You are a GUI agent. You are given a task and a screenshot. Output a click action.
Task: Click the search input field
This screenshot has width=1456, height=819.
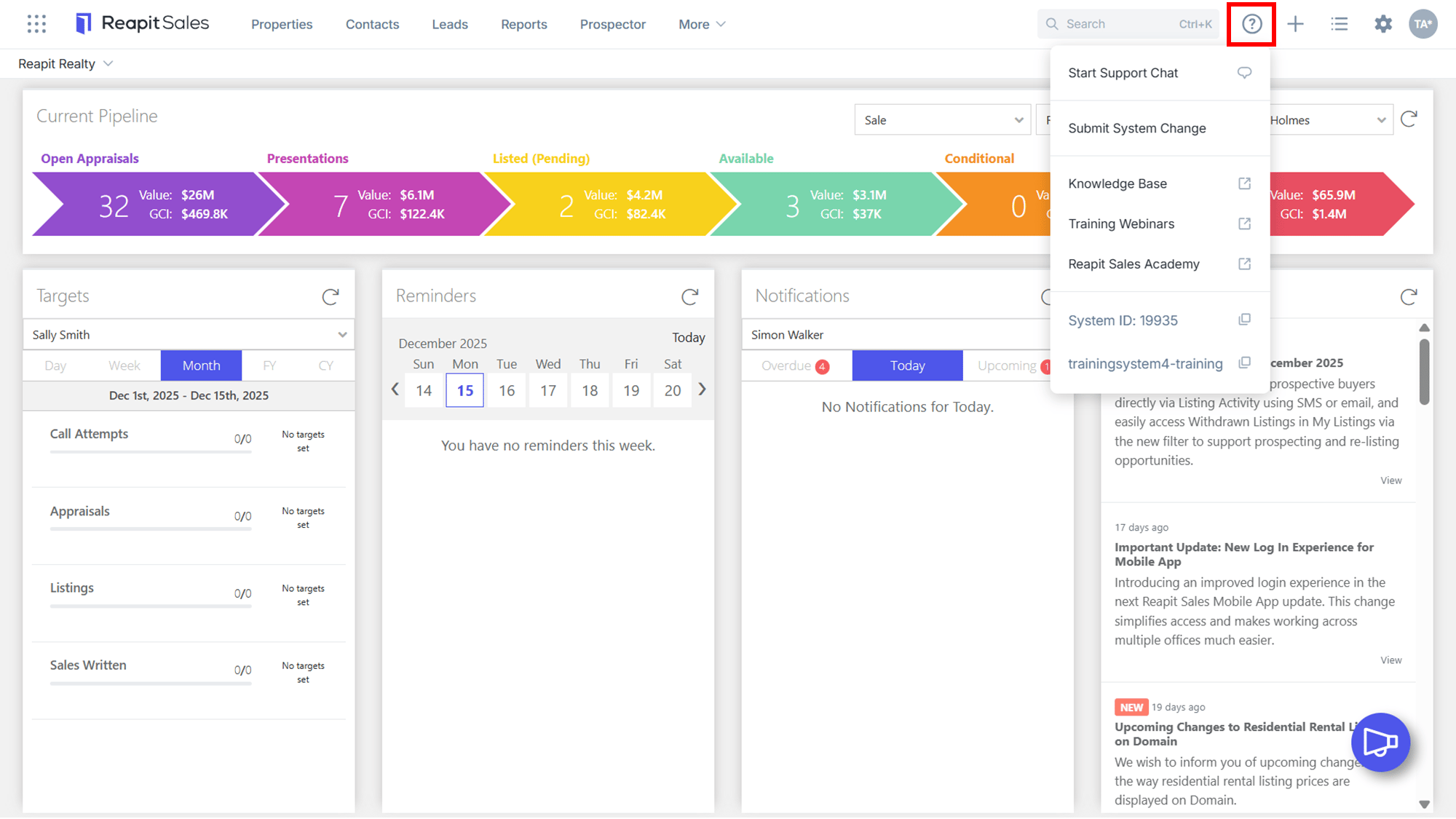1128,24
